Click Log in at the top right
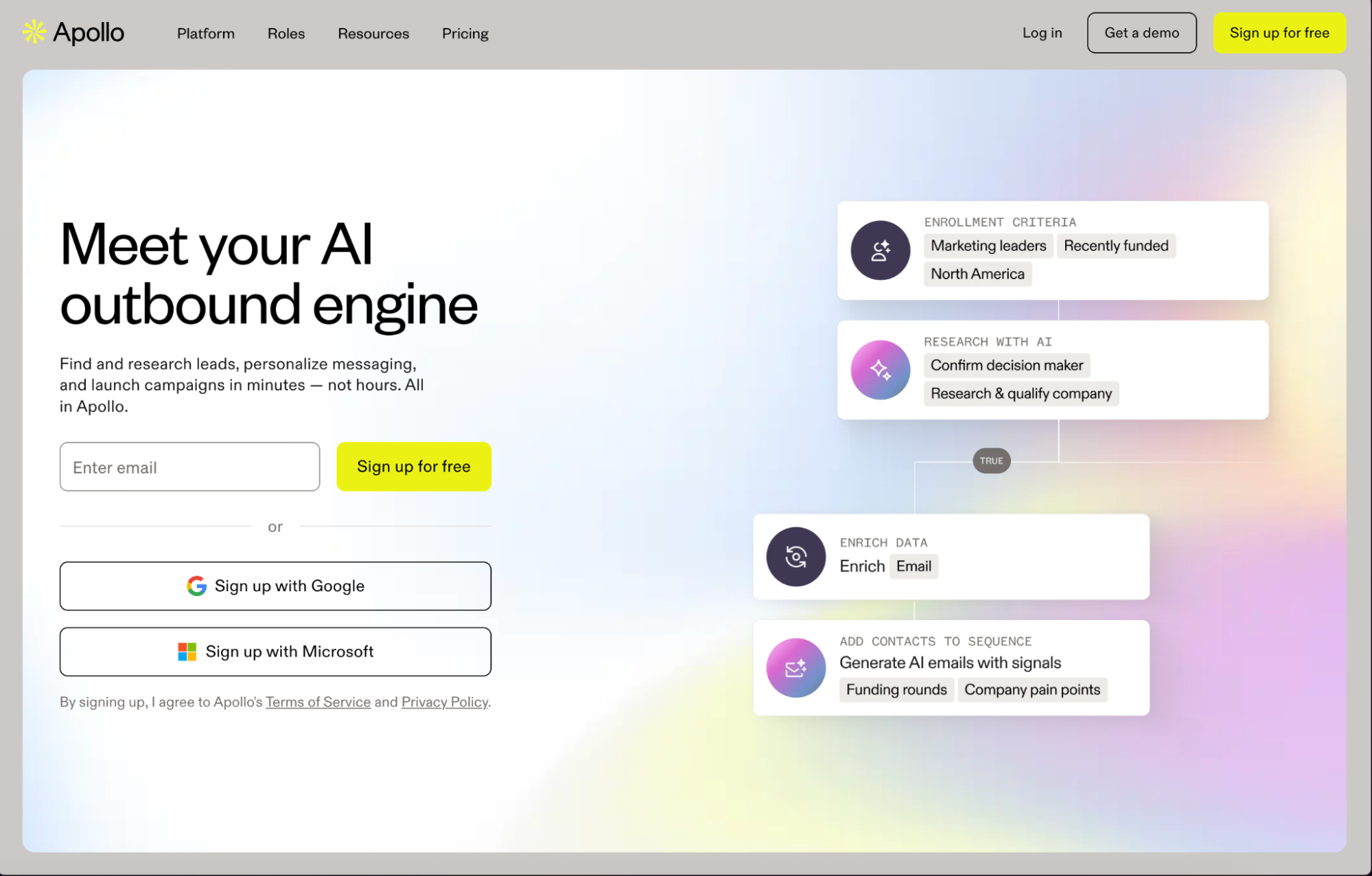This screenshot has width=1372, height=876. click(x=1042, y=32)
